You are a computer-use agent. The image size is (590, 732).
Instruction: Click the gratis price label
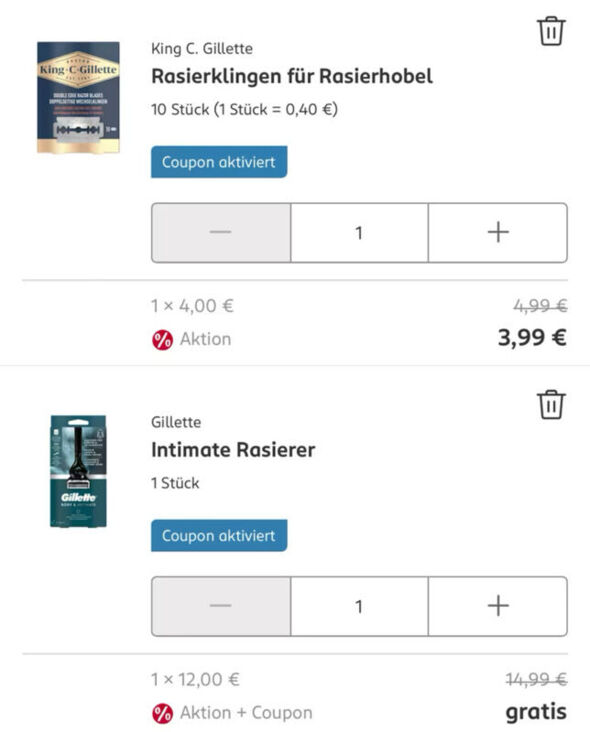[x=536, y=712]
